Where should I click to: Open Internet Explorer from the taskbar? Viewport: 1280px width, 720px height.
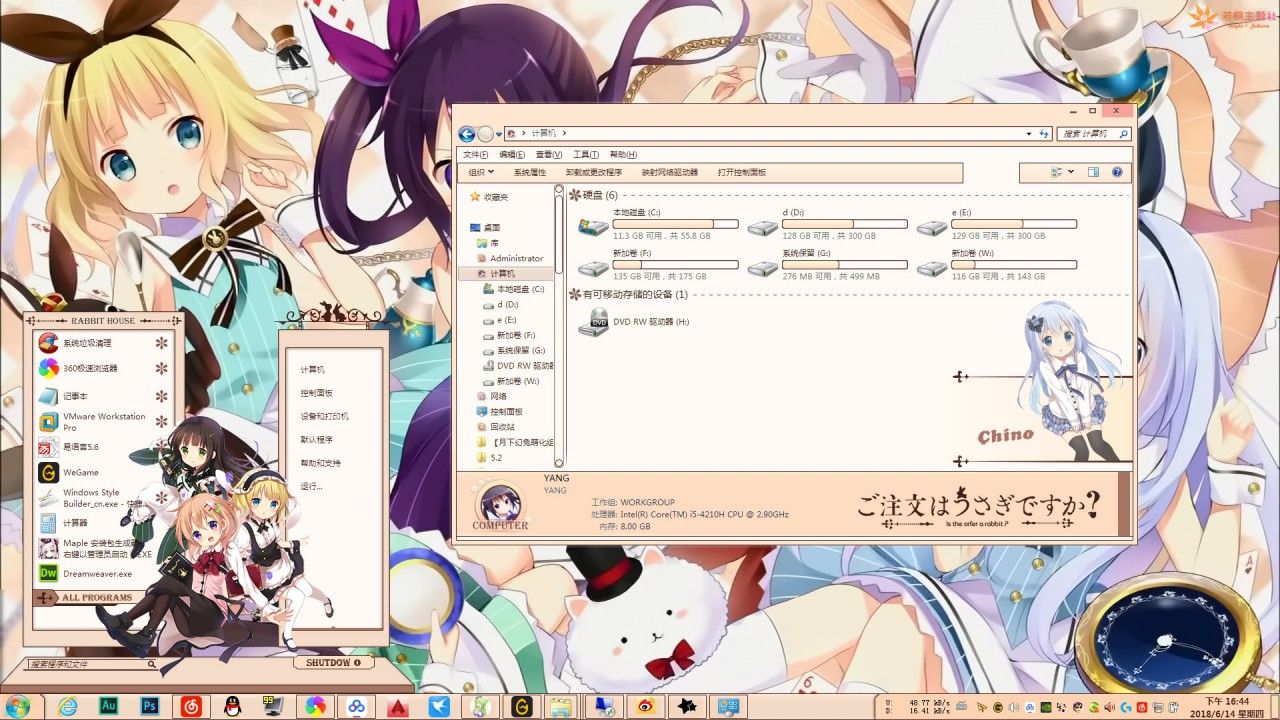point(68,706)
